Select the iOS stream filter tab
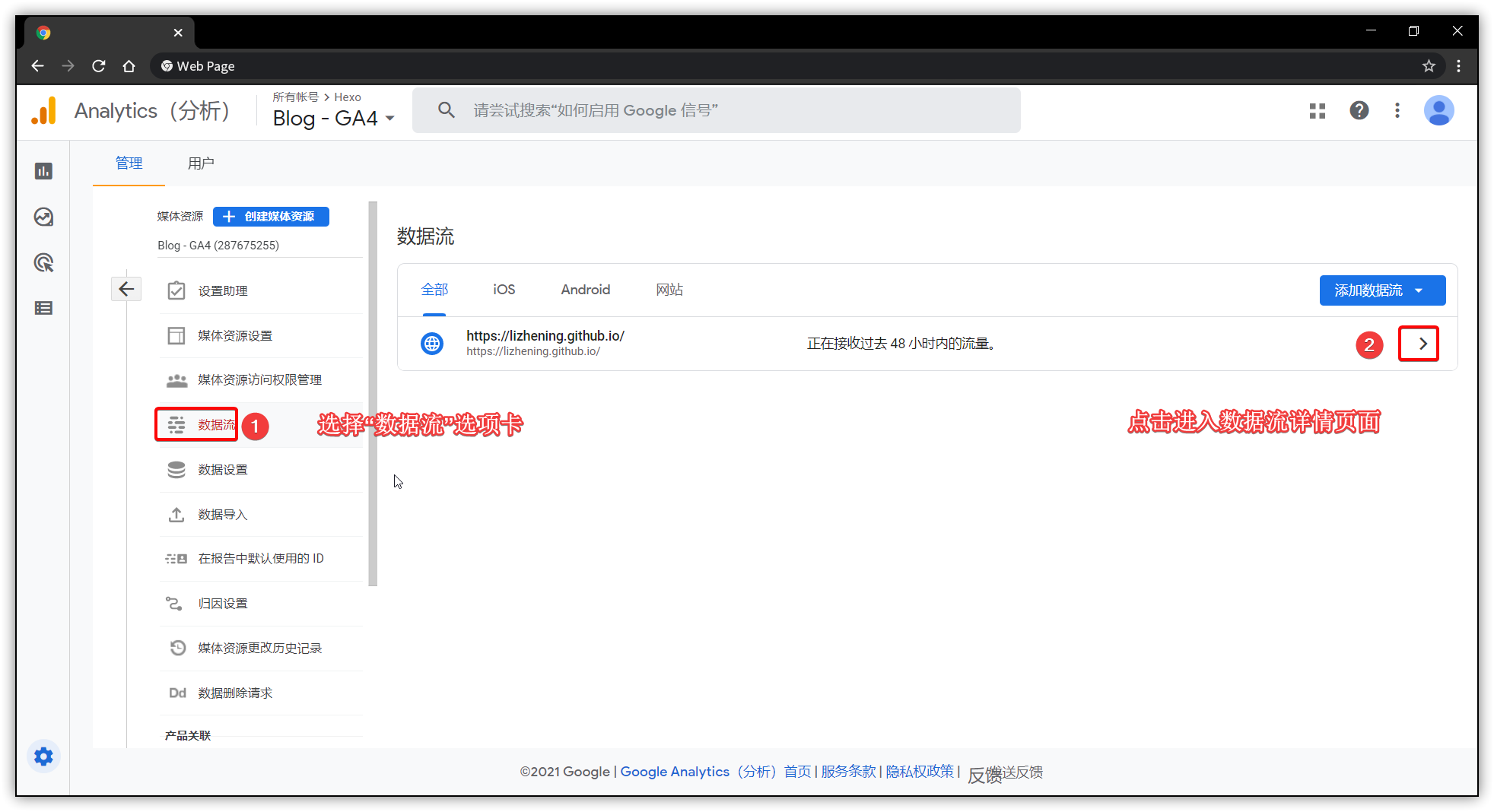 click(x=504, y=290)
